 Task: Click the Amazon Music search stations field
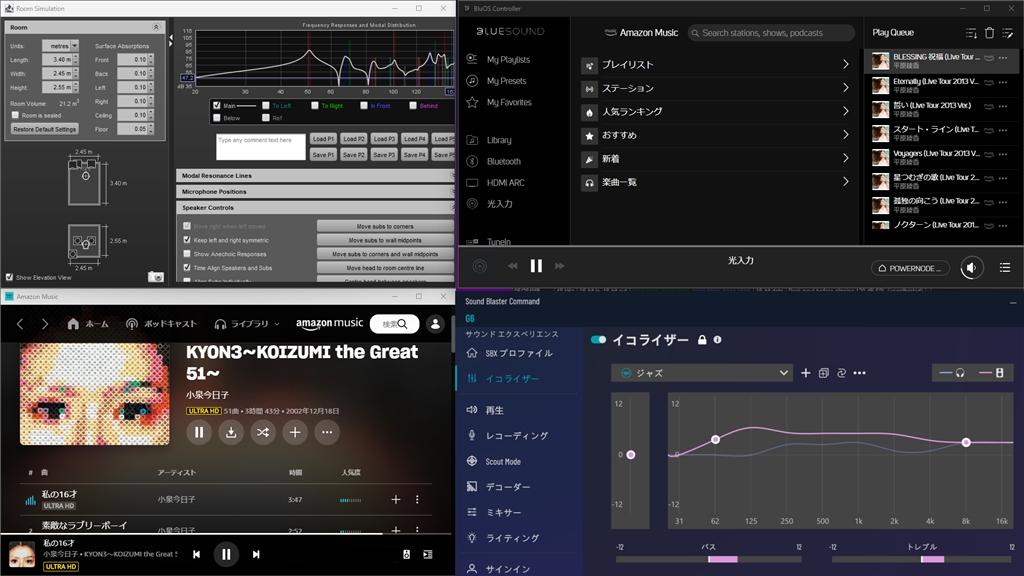[771, 33]
